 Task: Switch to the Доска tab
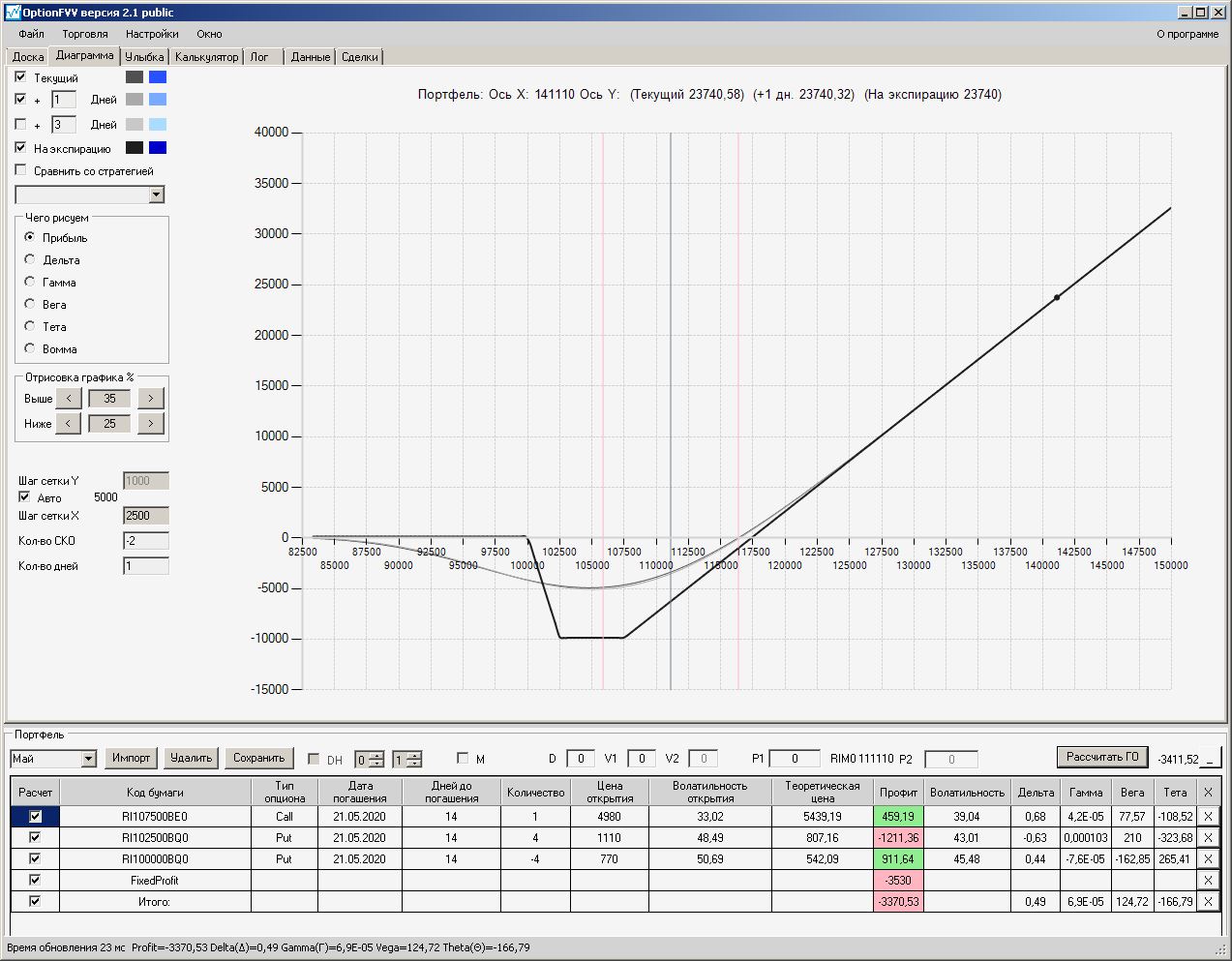point(28,57)
